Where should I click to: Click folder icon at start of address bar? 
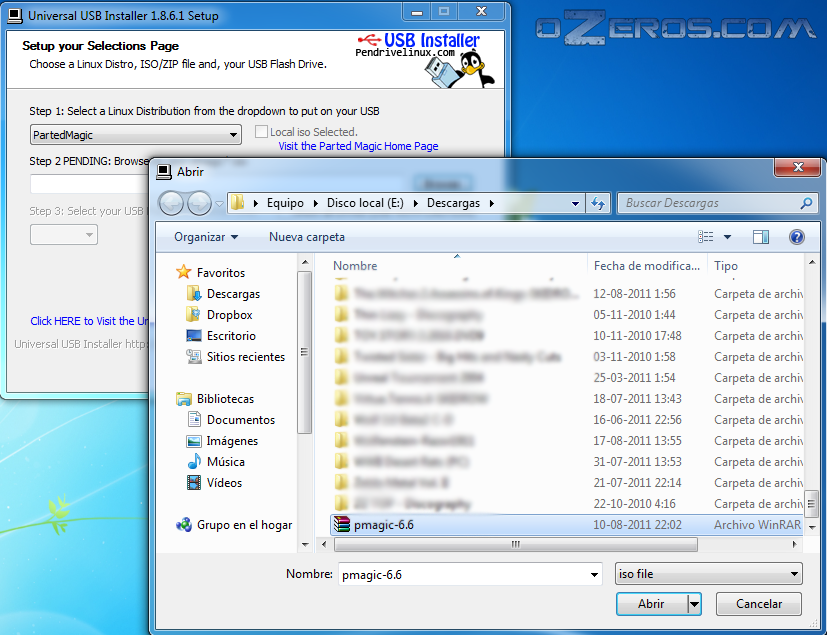click(238, 203)
